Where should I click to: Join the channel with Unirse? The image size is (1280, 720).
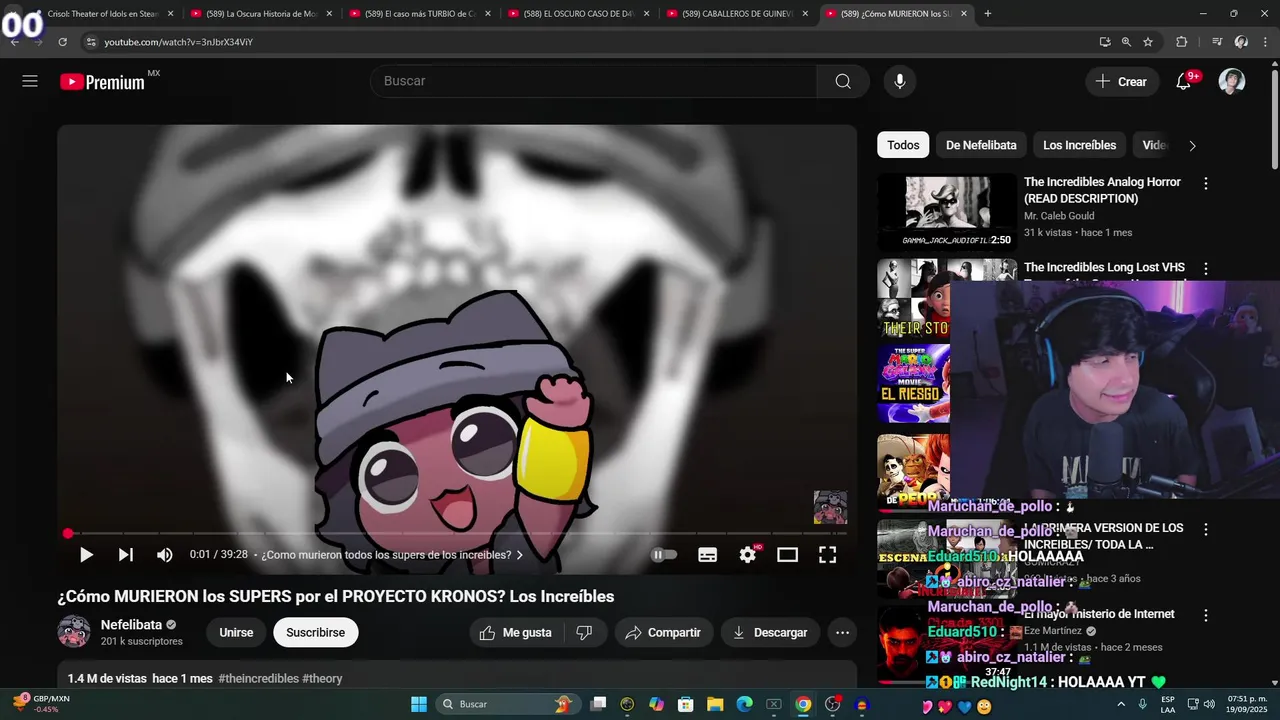point(236,633)
